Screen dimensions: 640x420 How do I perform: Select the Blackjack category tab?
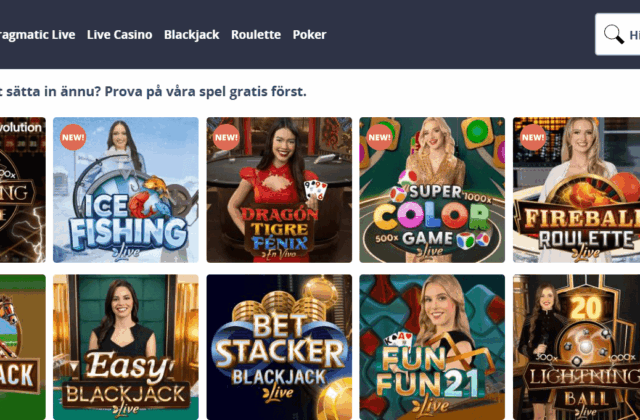point(192,35)
